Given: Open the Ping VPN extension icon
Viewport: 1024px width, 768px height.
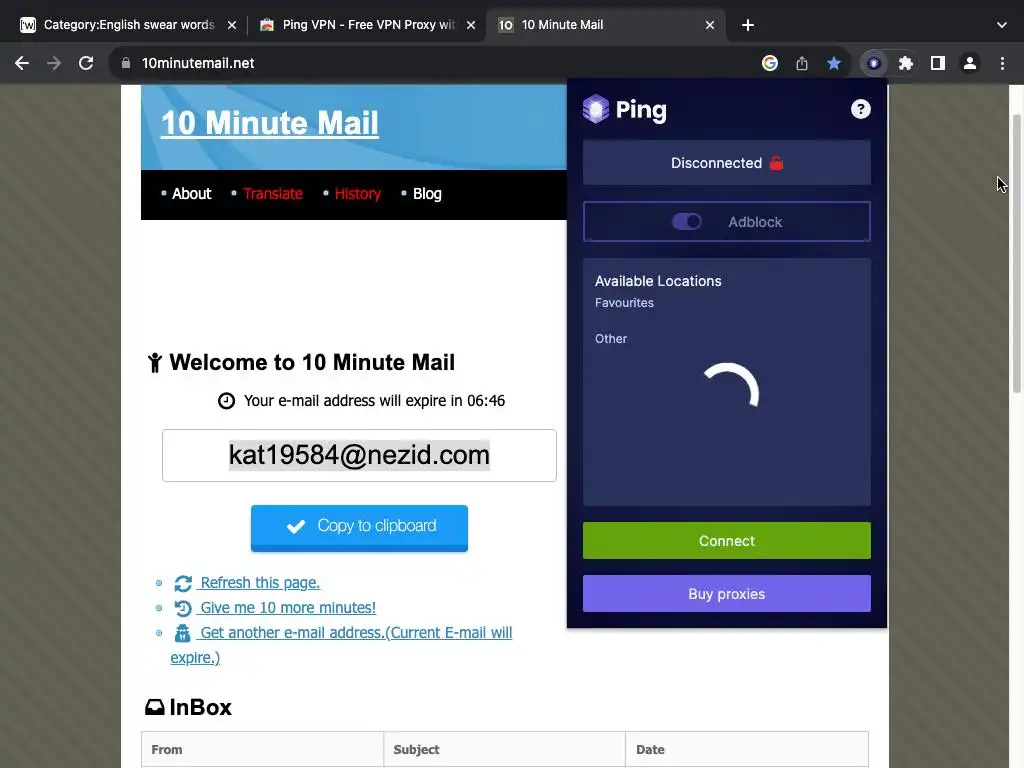Looking at the screenshot, I should click(x=874, y=63).
